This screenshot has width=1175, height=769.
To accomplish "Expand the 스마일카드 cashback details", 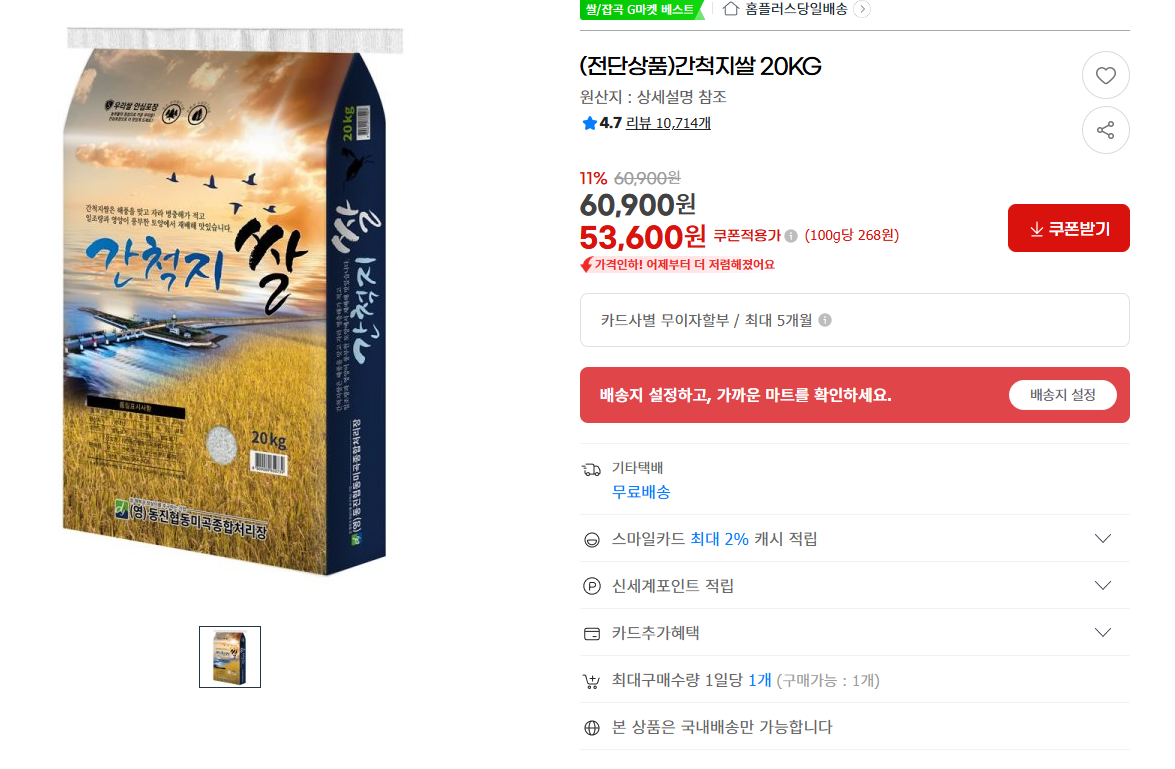I will [1103, 538].
